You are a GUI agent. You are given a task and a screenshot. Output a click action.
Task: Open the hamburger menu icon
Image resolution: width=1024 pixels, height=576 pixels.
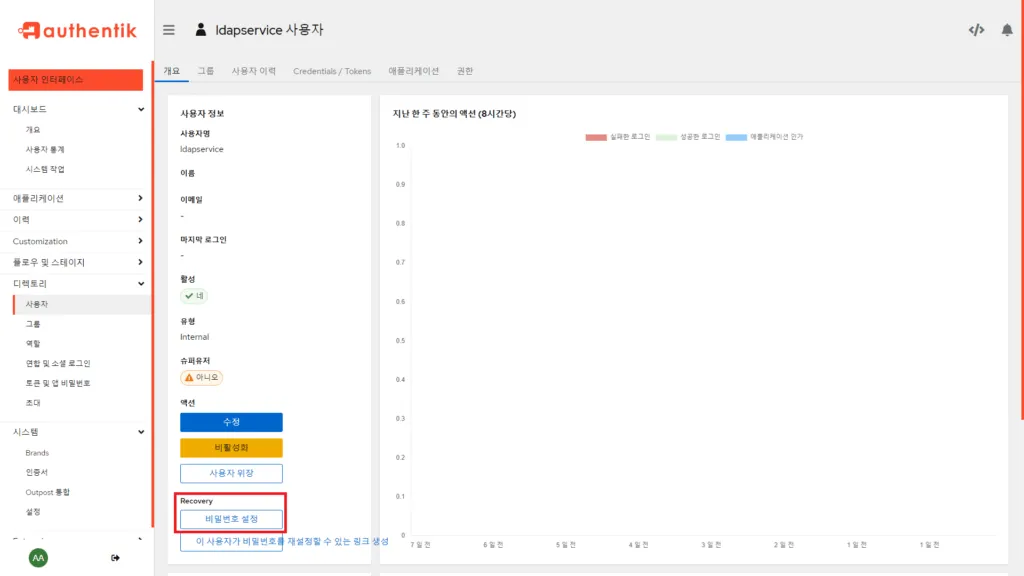coord(168,30)
